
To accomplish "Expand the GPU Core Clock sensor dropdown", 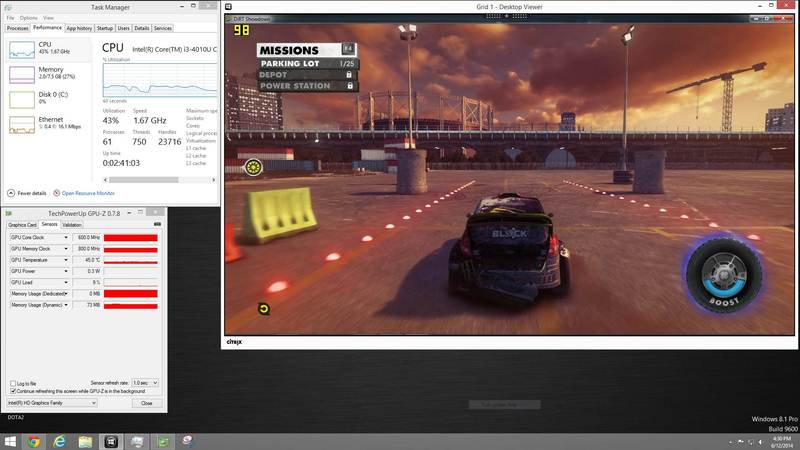I will tap(66, 237).
